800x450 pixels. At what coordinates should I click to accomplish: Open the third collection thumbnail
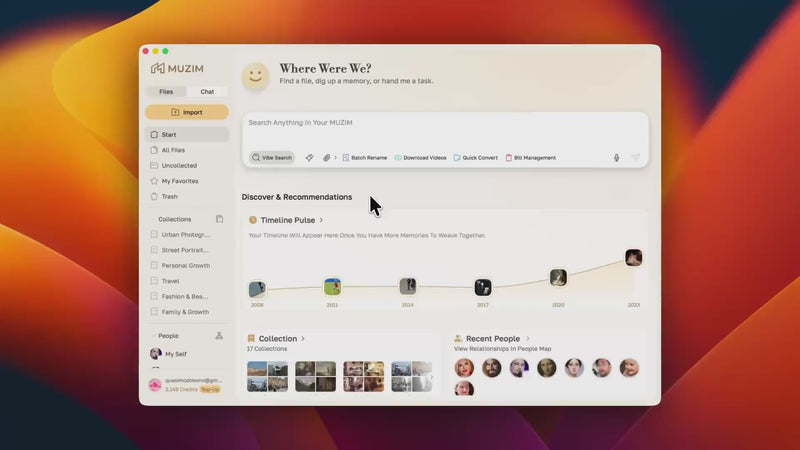click(363, 377)
